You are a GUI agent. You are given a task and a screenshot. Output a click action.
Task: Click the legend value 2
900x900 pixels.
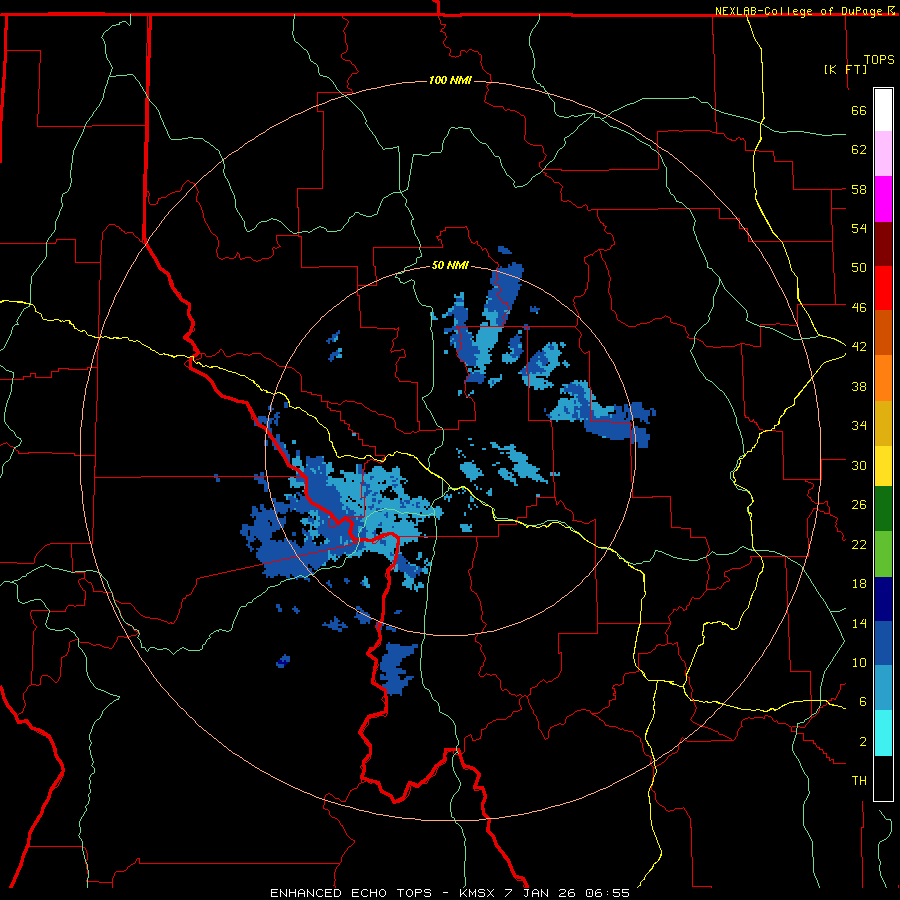(863, 742)
